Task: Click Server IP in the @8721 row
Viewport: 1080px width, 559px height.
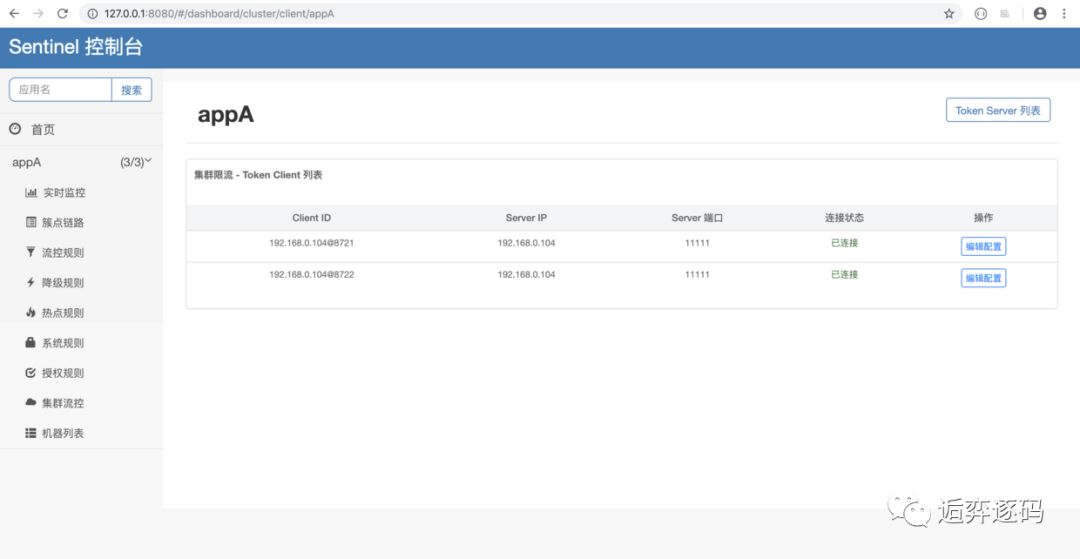Action: (526, 243)
